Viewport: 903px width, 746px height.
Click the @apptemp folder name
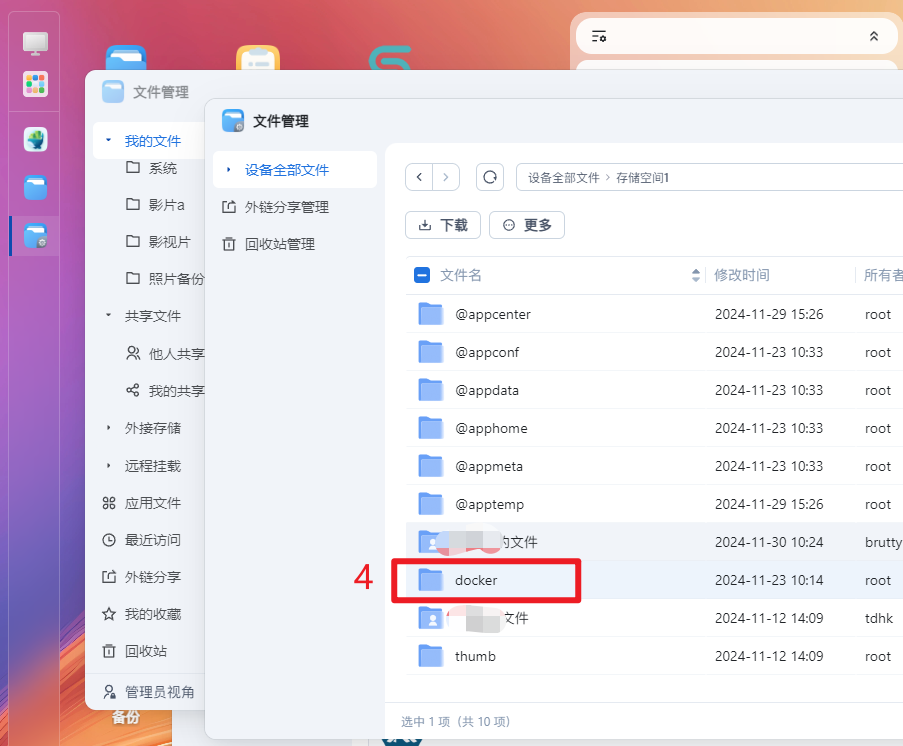point(490,505)
